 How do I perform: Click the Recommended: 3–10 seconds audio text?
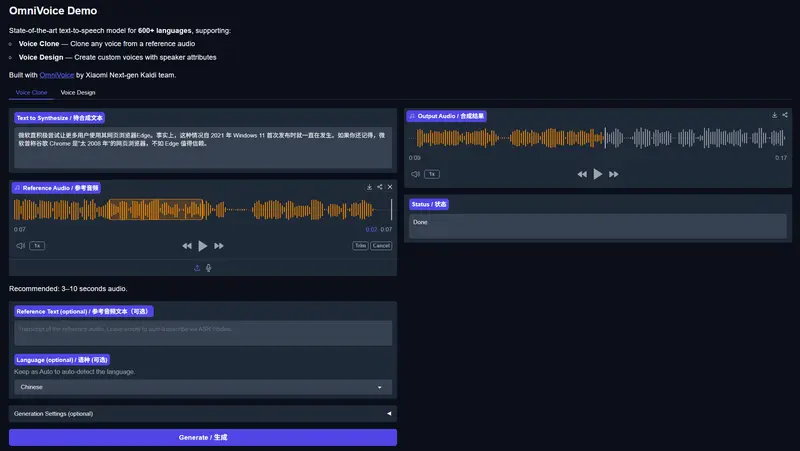[x=68, y=289]
